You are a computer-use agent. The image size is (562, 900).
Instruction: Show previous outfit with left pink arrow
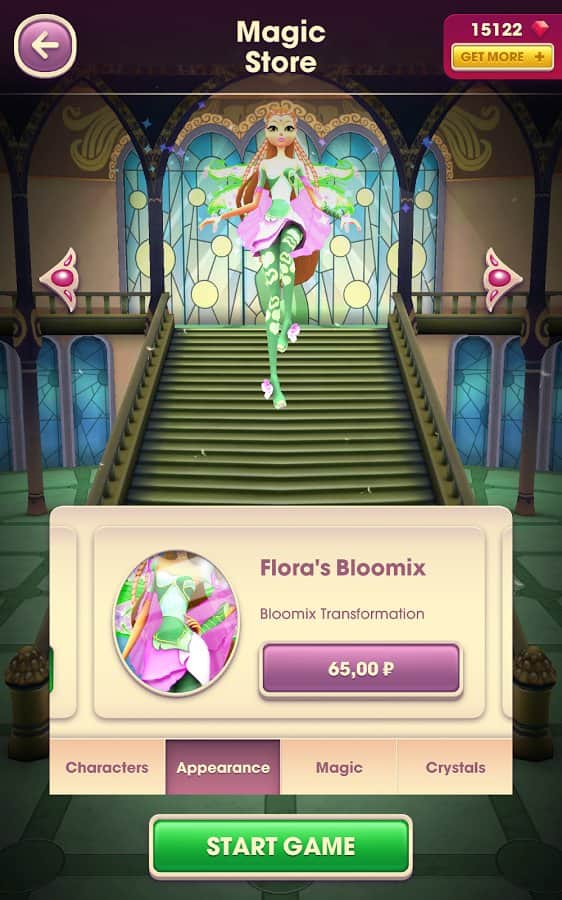click(60, 280)
